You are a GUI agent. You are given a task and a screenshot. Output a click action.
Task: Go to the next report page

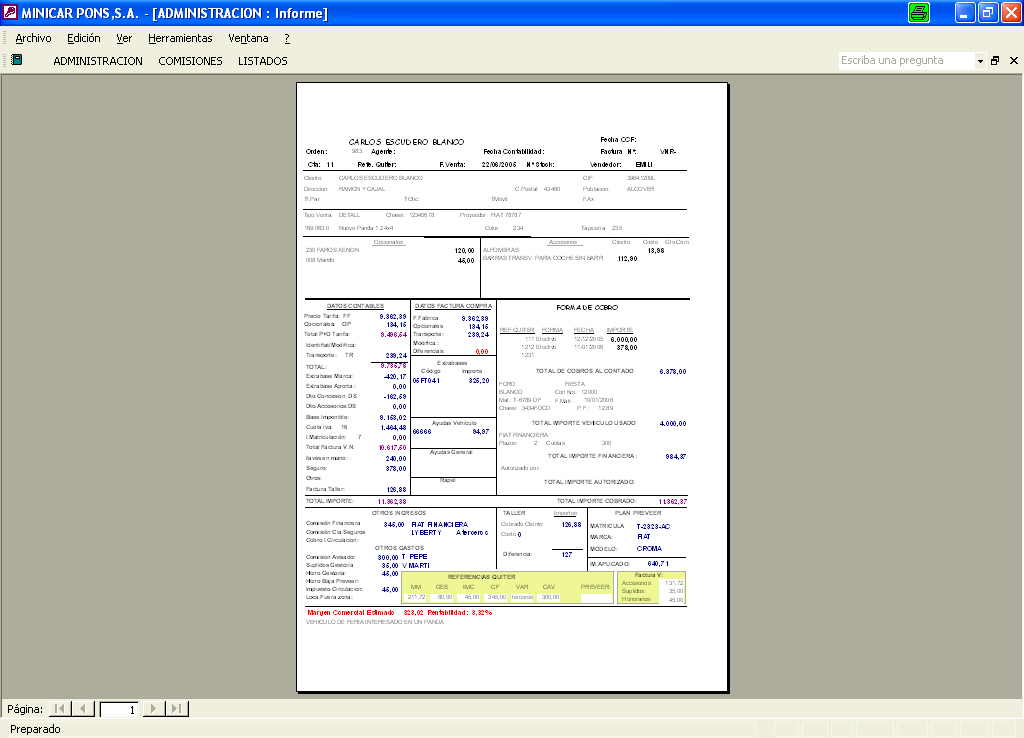pyautogui.click(x=153, y=709)
